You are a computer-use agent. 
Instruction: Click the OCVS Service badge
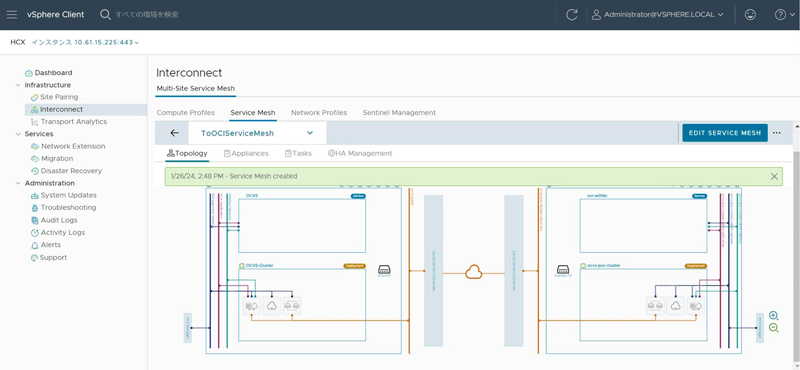tap(358, 196)
